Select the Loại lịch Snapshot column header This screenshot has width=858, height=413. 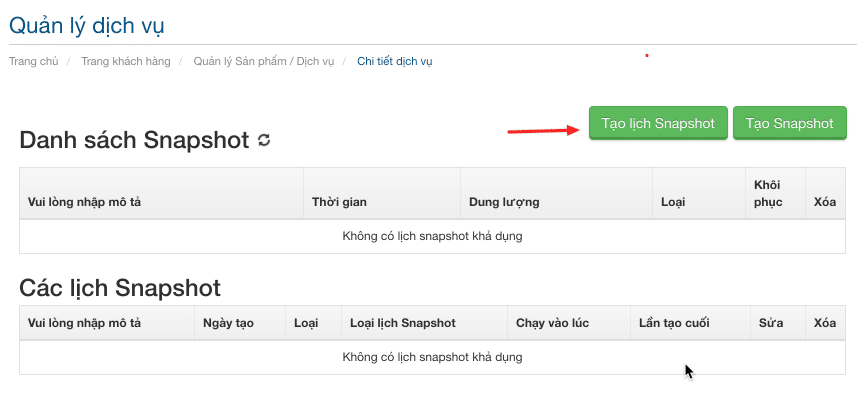pos(403,323)
